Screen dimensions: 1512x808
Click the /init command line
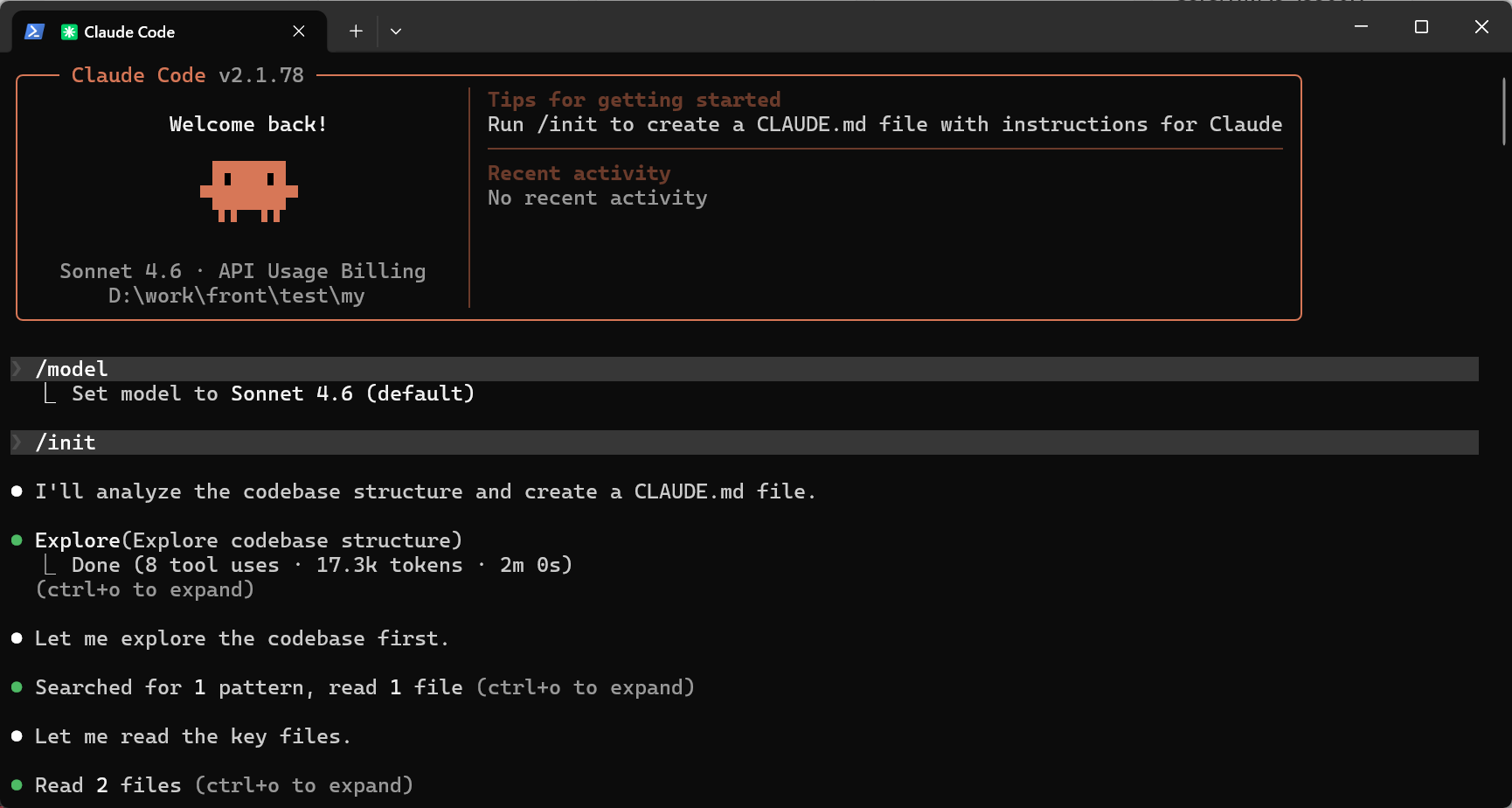tap(66, 442)
